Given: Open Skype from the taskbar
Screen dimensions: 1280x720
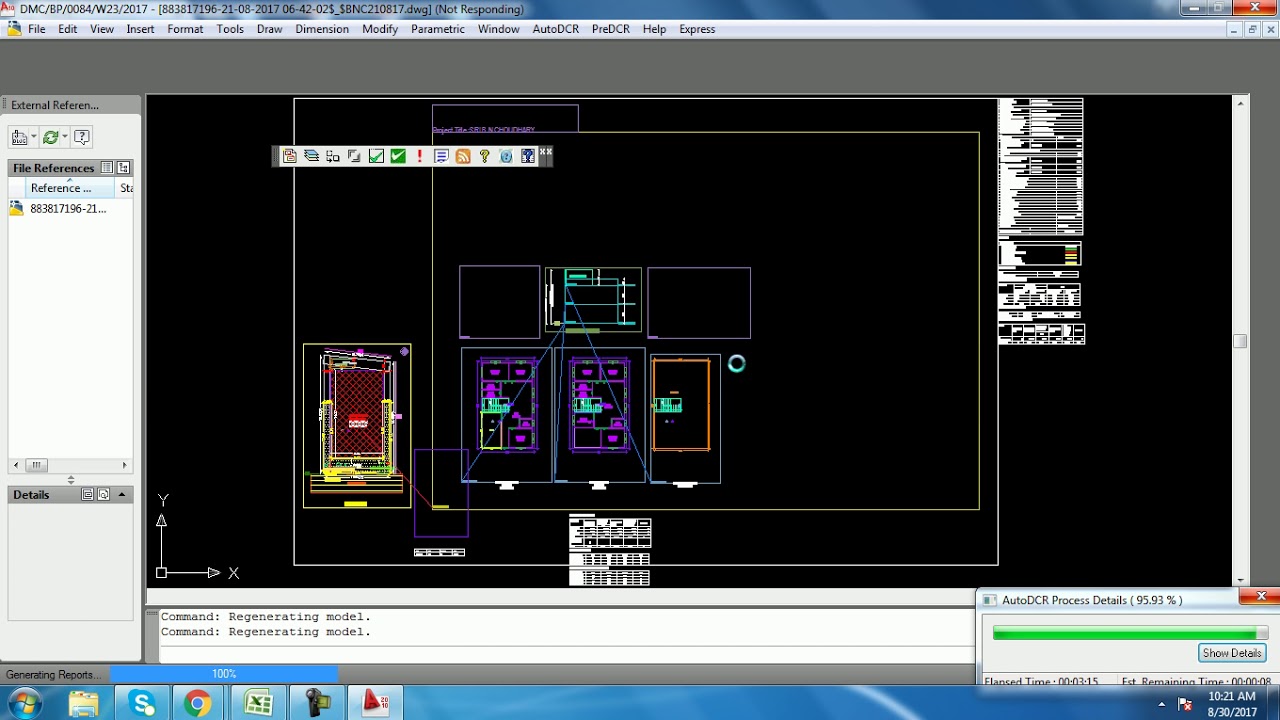Looking at the screenshot, I should (x=142, y=703).
